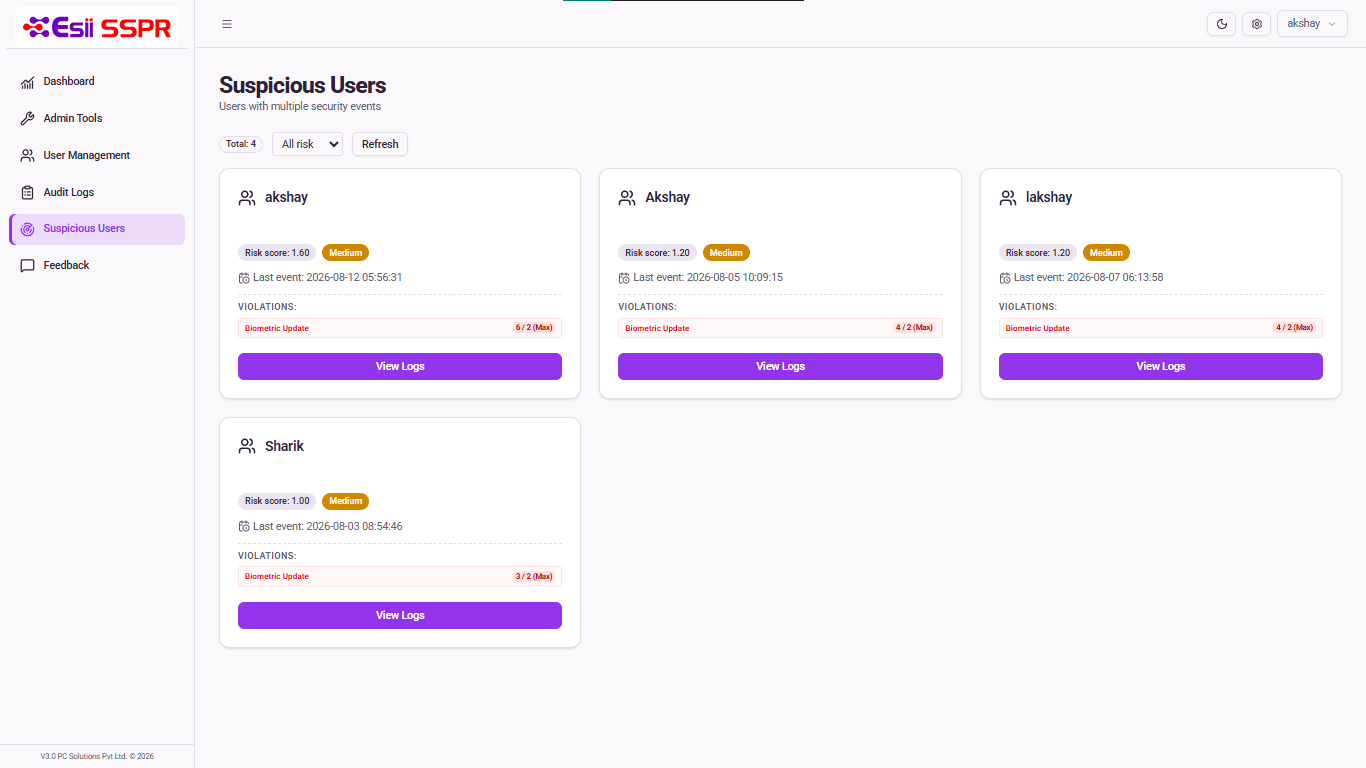The image size is (1366, 768).
Task: Click calendar icon beside 2026-08-07 06:13:58
Action: (x=1005, y=278)
